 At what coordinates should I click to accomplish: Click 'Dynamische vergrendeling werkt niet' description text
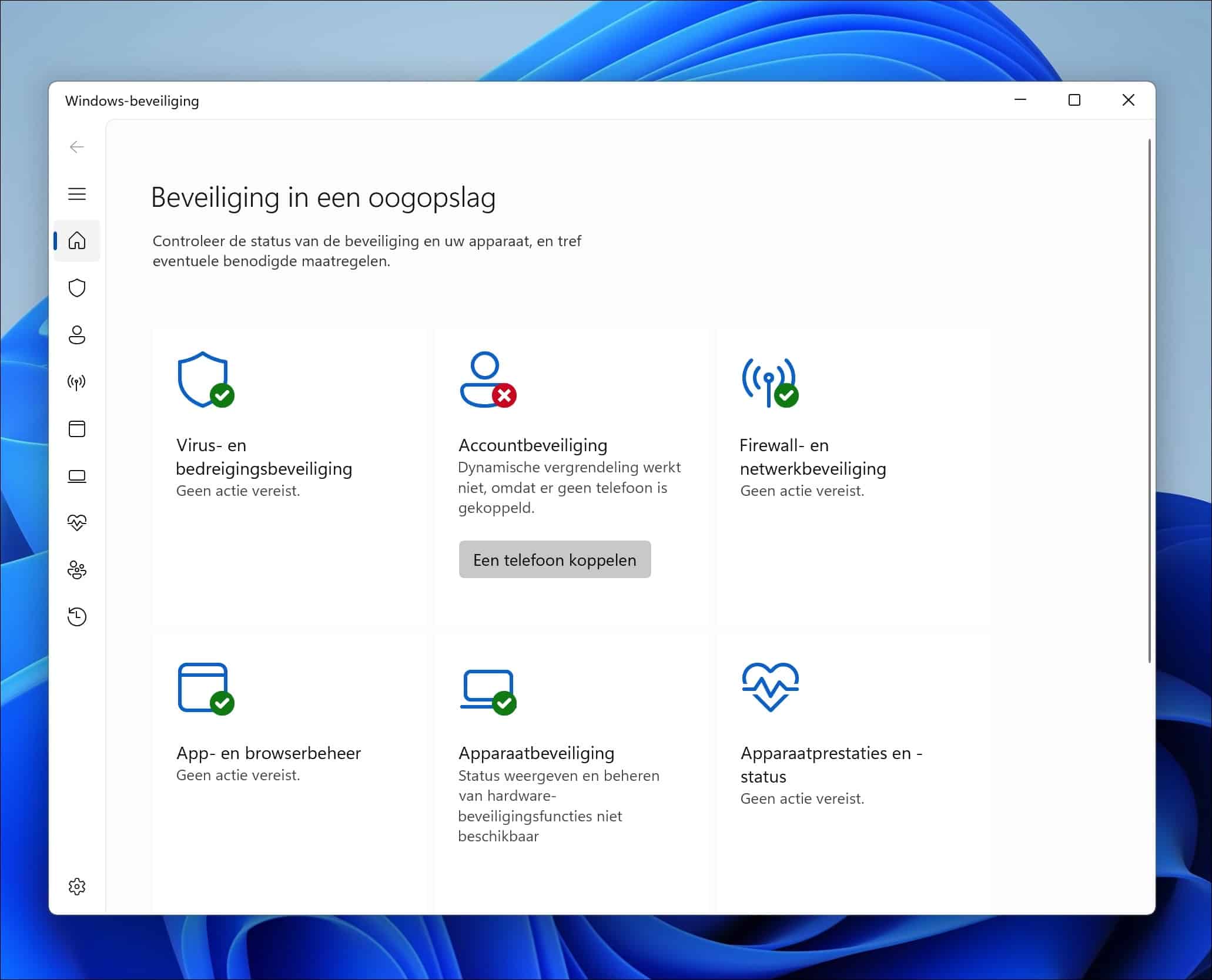[569, 488]
